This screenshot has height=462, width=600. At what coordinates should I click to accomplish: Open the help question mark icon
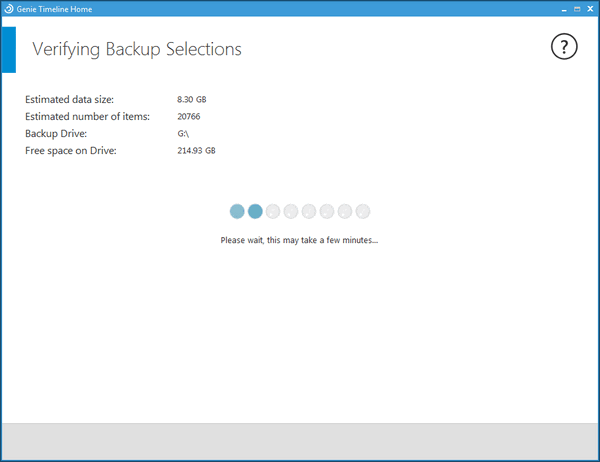tap(564, 47)
